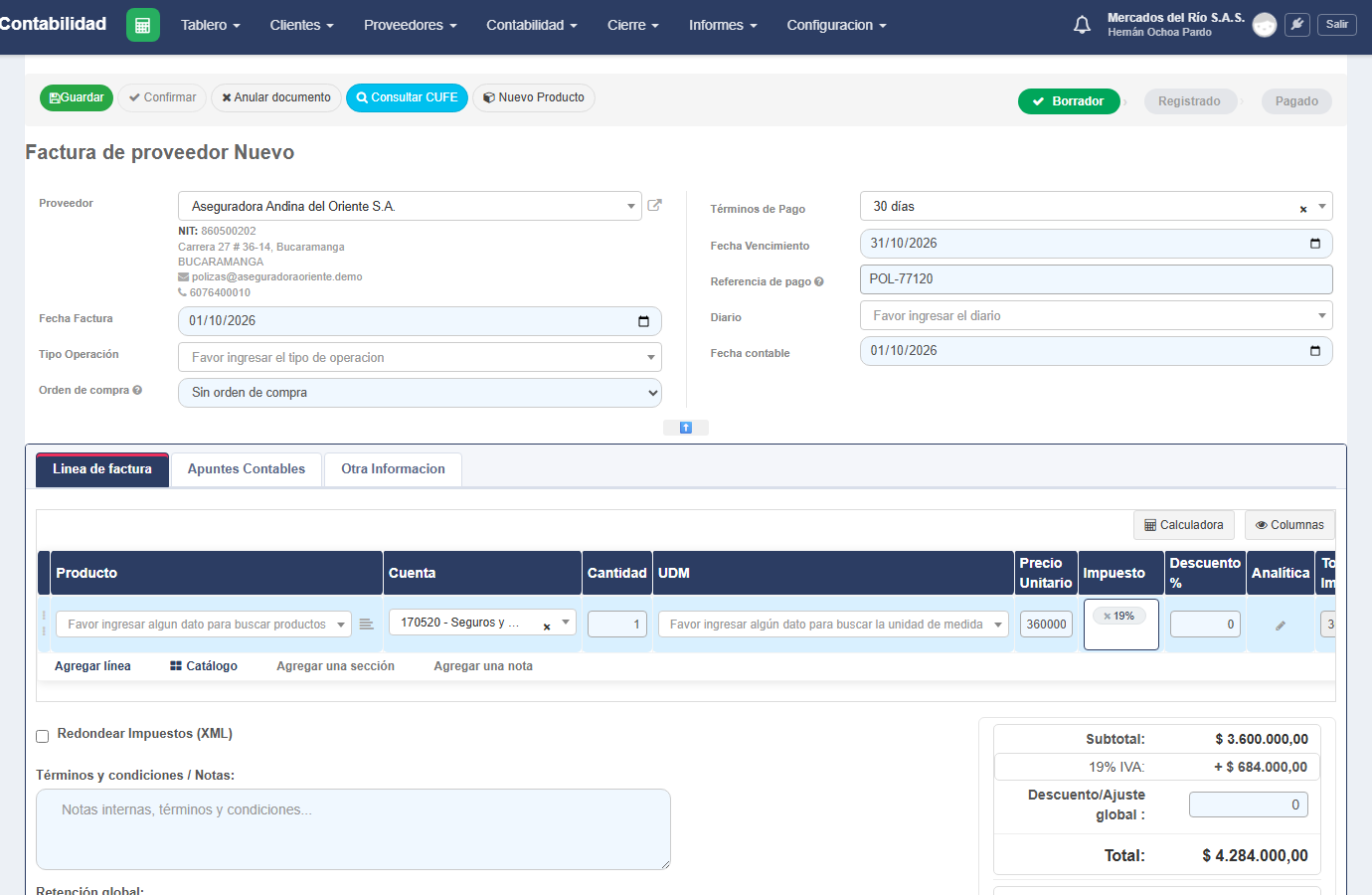The width and height of the screenshot is (1372, 895).
Task: Open the Proveedores menu
Action: [410, 25]
